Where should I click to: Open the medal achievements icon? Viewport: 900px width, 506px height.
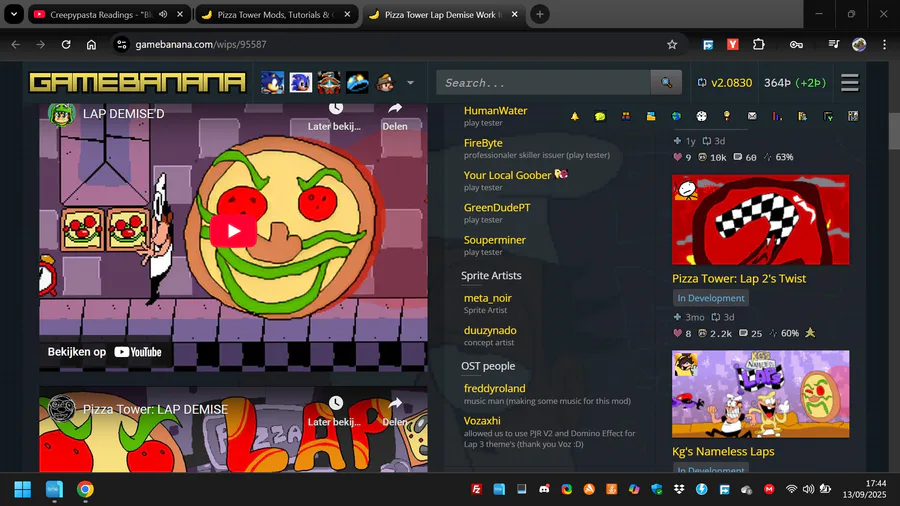coord(727,116)
